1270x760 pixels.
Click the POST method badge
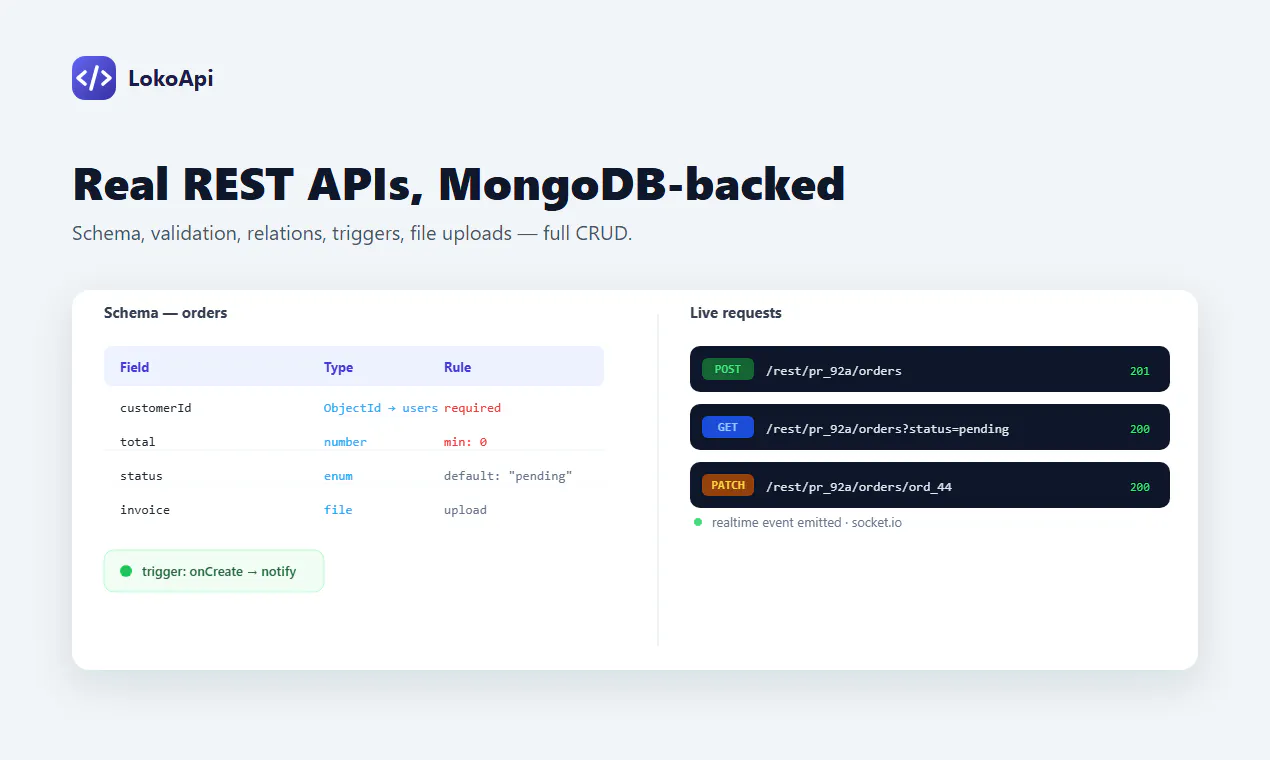(728, 369)
